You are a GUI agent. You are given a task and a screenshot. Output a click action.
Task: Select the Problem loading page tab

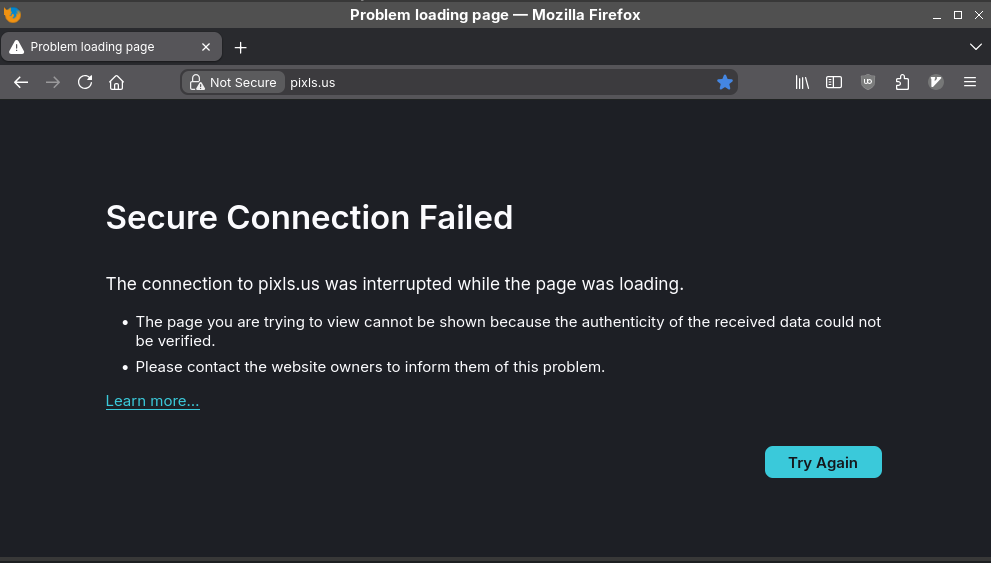coord(100,47)
